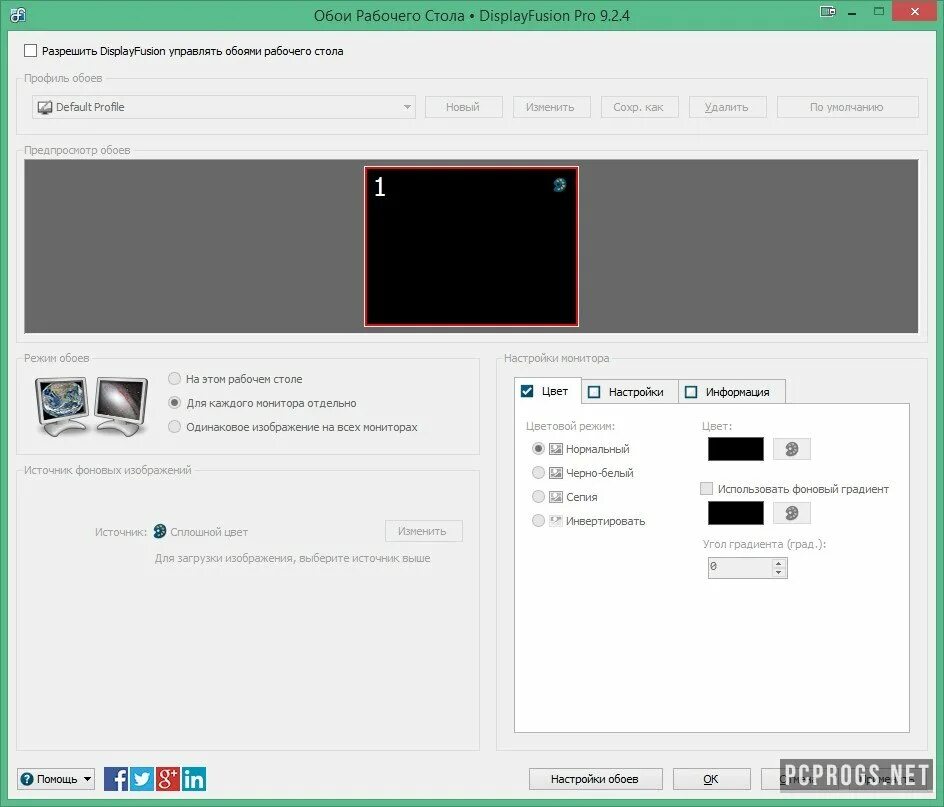Click the Сплошной цвет source text
Viewport: 944px width, 807px height.
pos(209,532)
